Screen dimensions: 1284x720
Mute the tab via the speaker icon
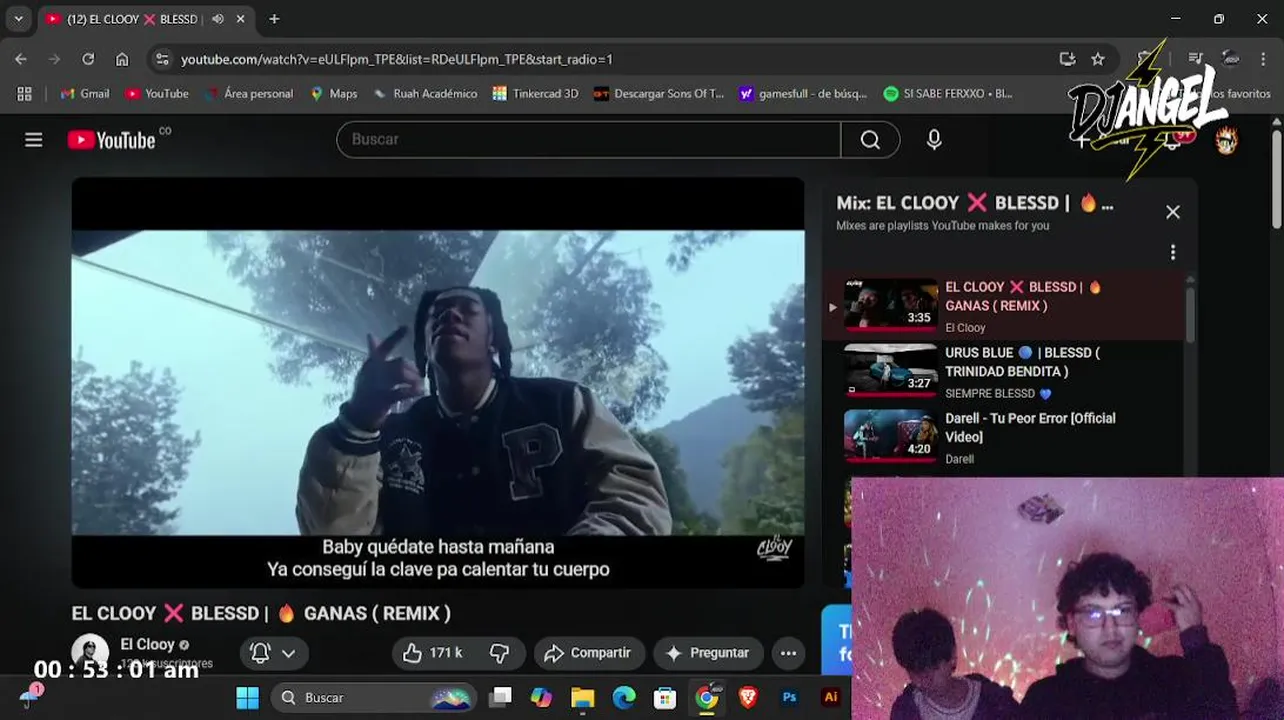pos(218,19)
